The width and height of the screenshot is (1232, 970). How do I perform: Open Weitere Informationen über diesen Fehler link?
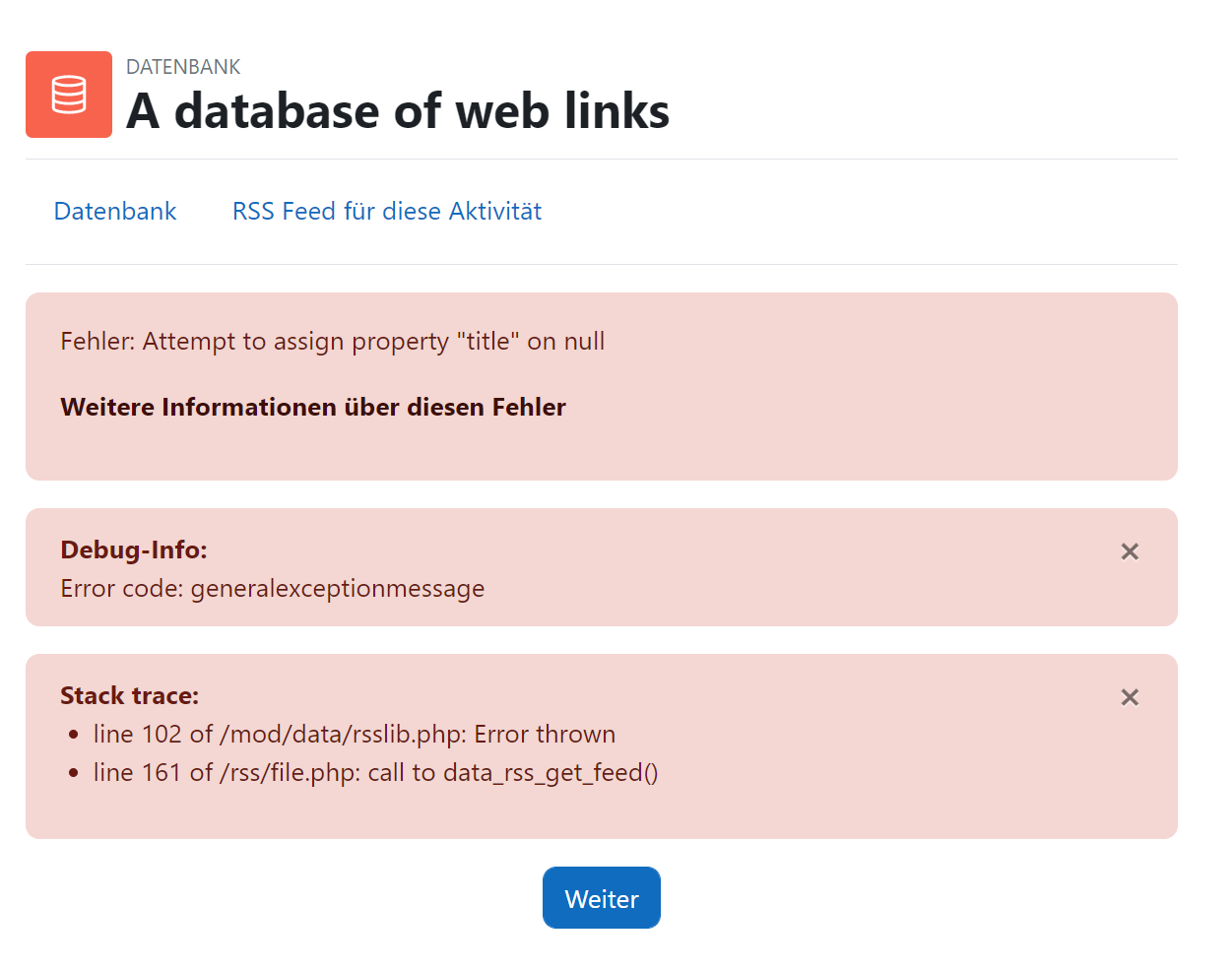[x=313, y=407]
